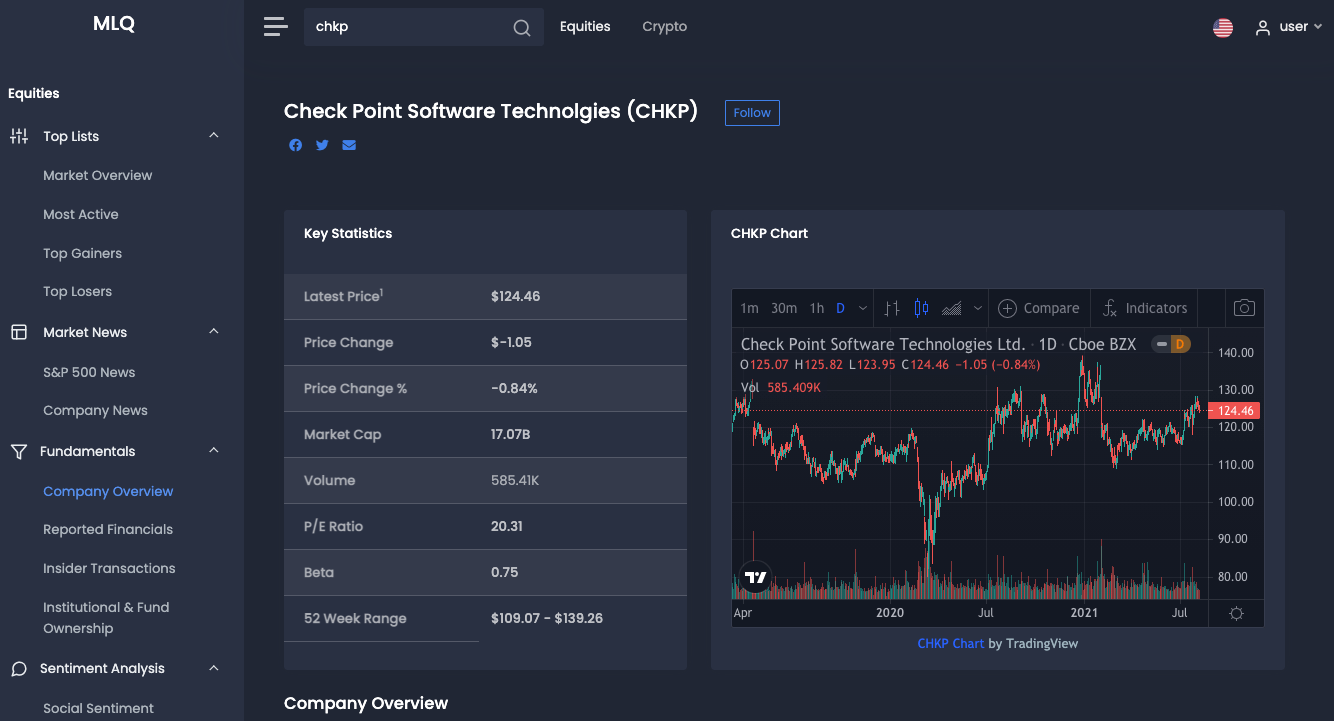
Task: Click the search magnifier icon
Action: coord(521,27)
